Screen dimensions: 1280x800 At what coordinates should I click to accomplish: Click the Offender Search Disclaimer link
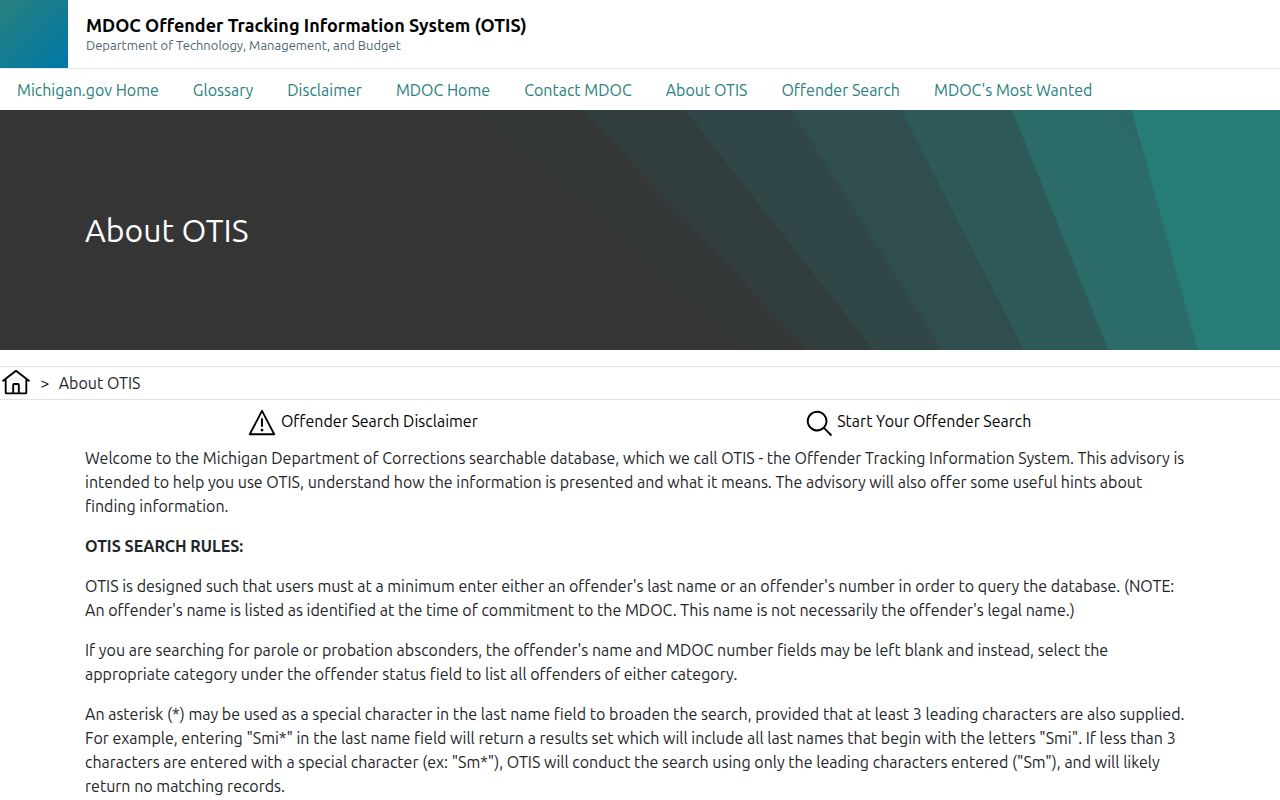pos(379,421)
